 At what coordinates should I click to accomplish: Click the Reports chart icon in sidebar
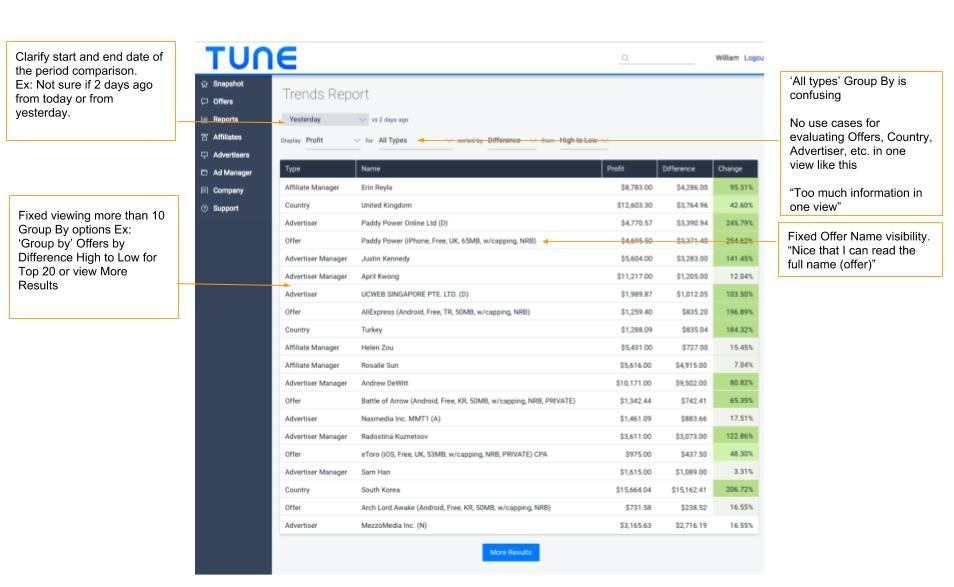[204, 119]
